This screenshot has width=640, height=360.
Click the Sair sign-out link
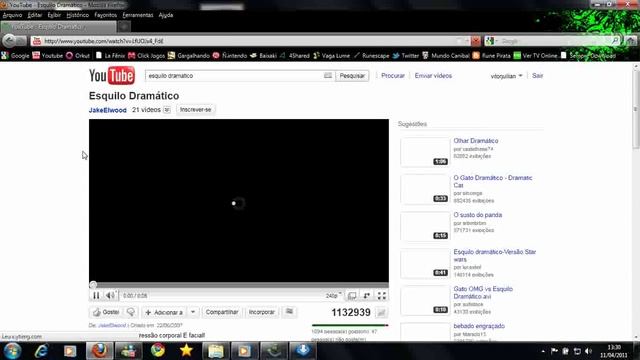click(x=538, y=76)
